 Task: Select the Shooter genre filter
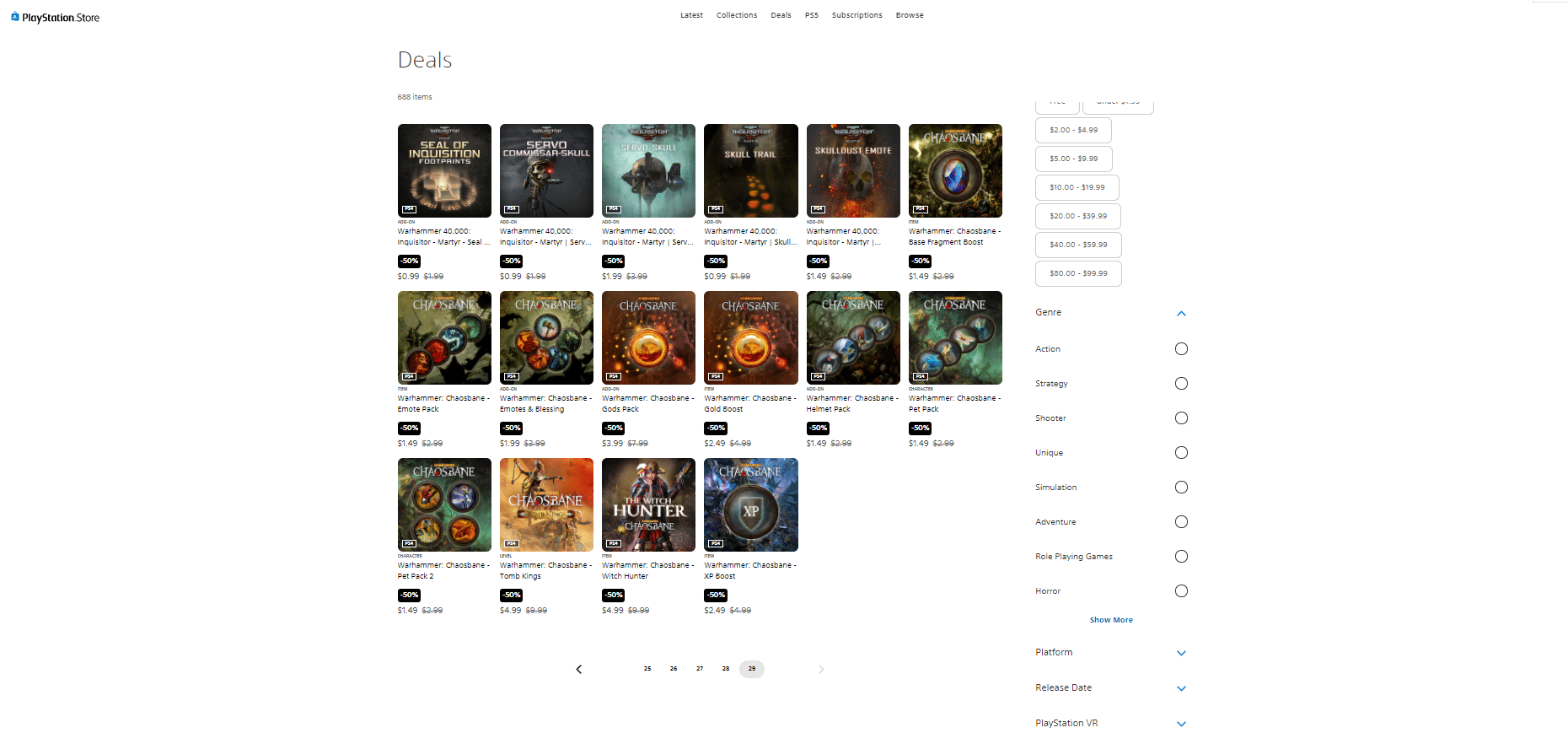point(1181,418)
